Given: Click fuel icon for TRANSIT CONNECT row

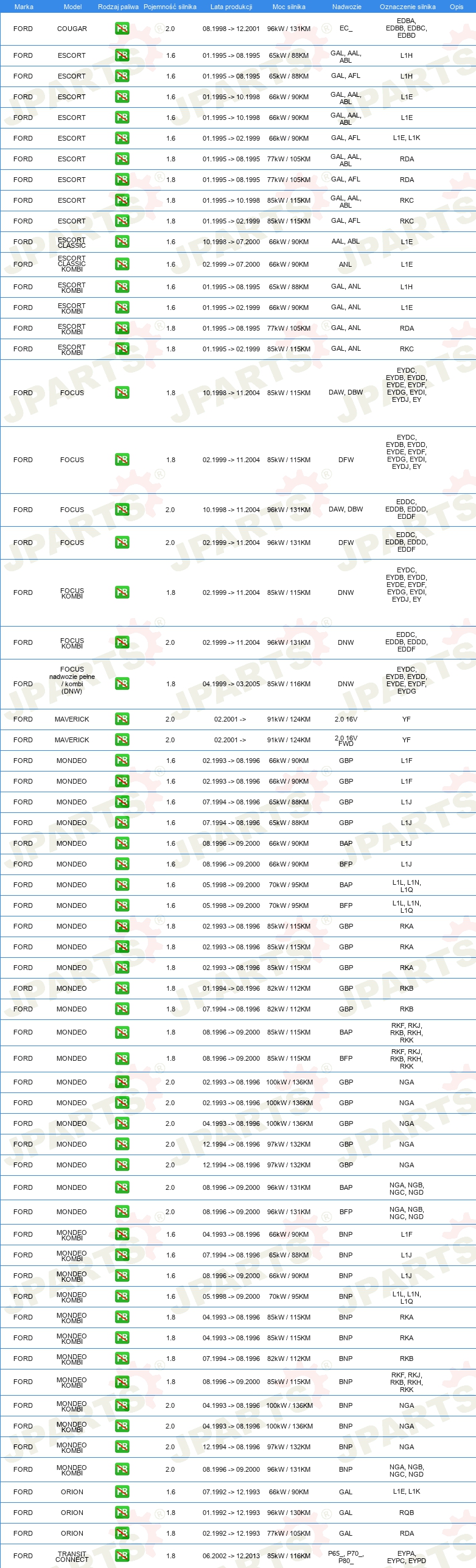Looking at the screenshot, I should [x=122, y=1556].
